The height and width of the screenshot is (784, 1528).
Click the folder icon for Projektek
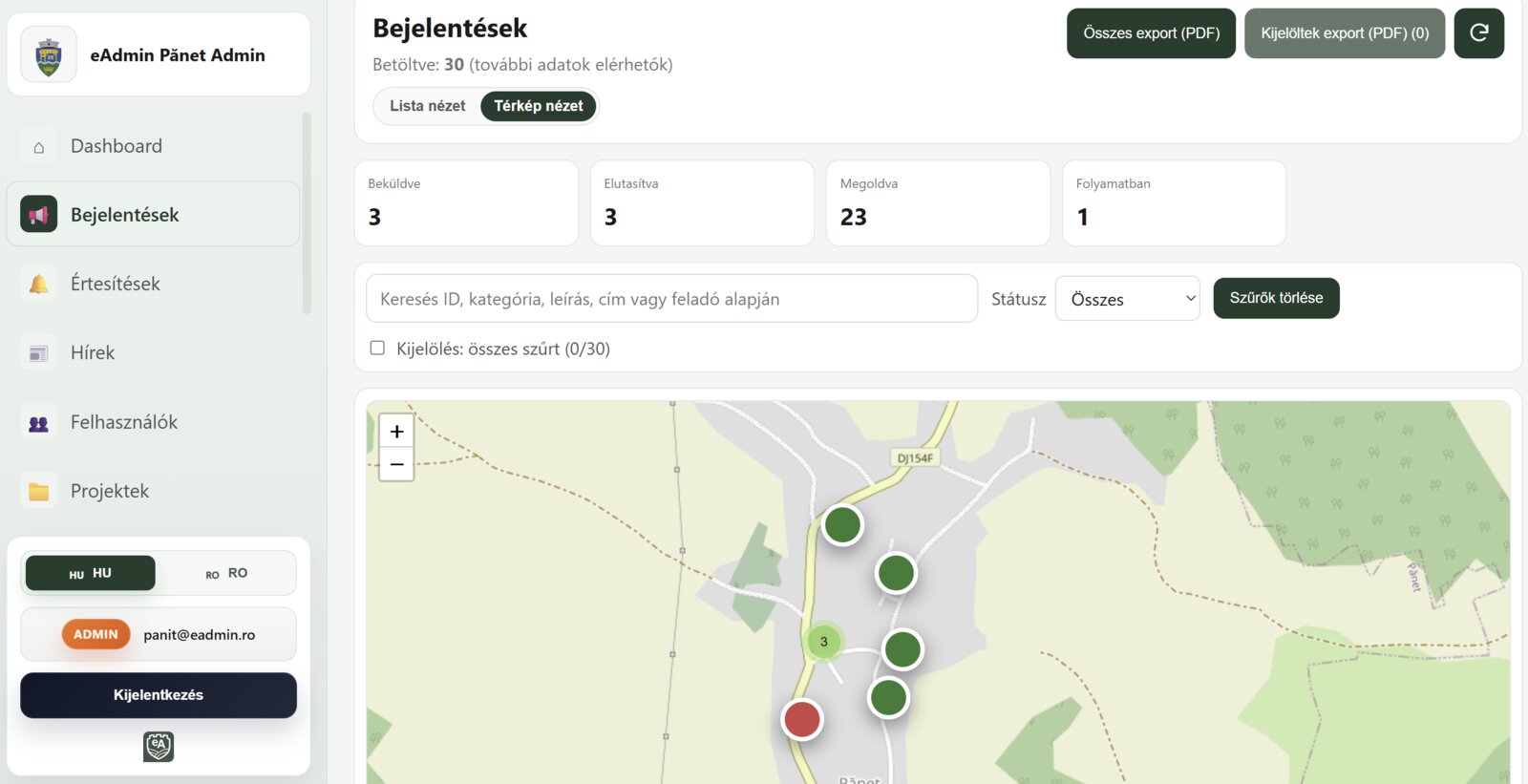38,491
